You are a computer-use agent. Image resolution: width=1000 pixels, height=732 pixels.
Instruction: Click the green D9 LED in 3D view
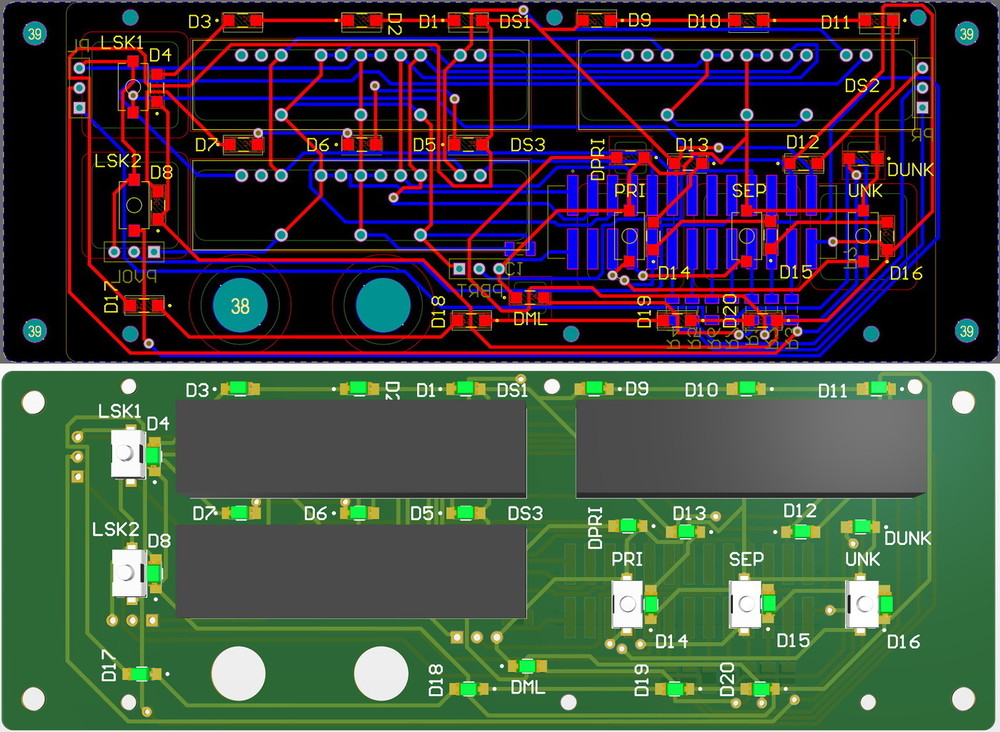pos(595,388)
